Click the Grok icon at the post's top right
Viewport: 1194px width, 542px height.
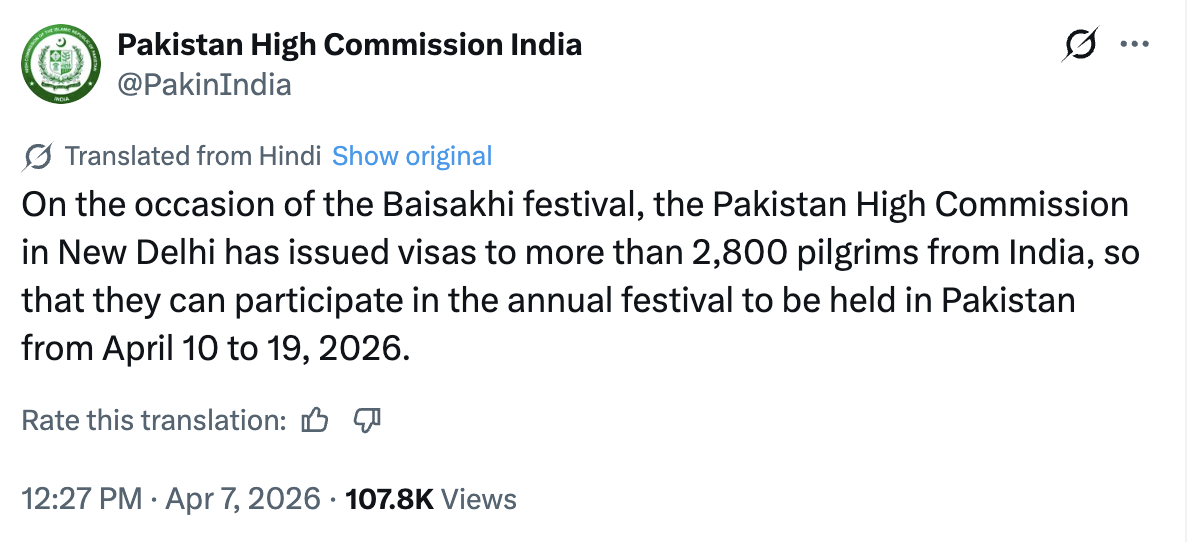click(1081, 44)
